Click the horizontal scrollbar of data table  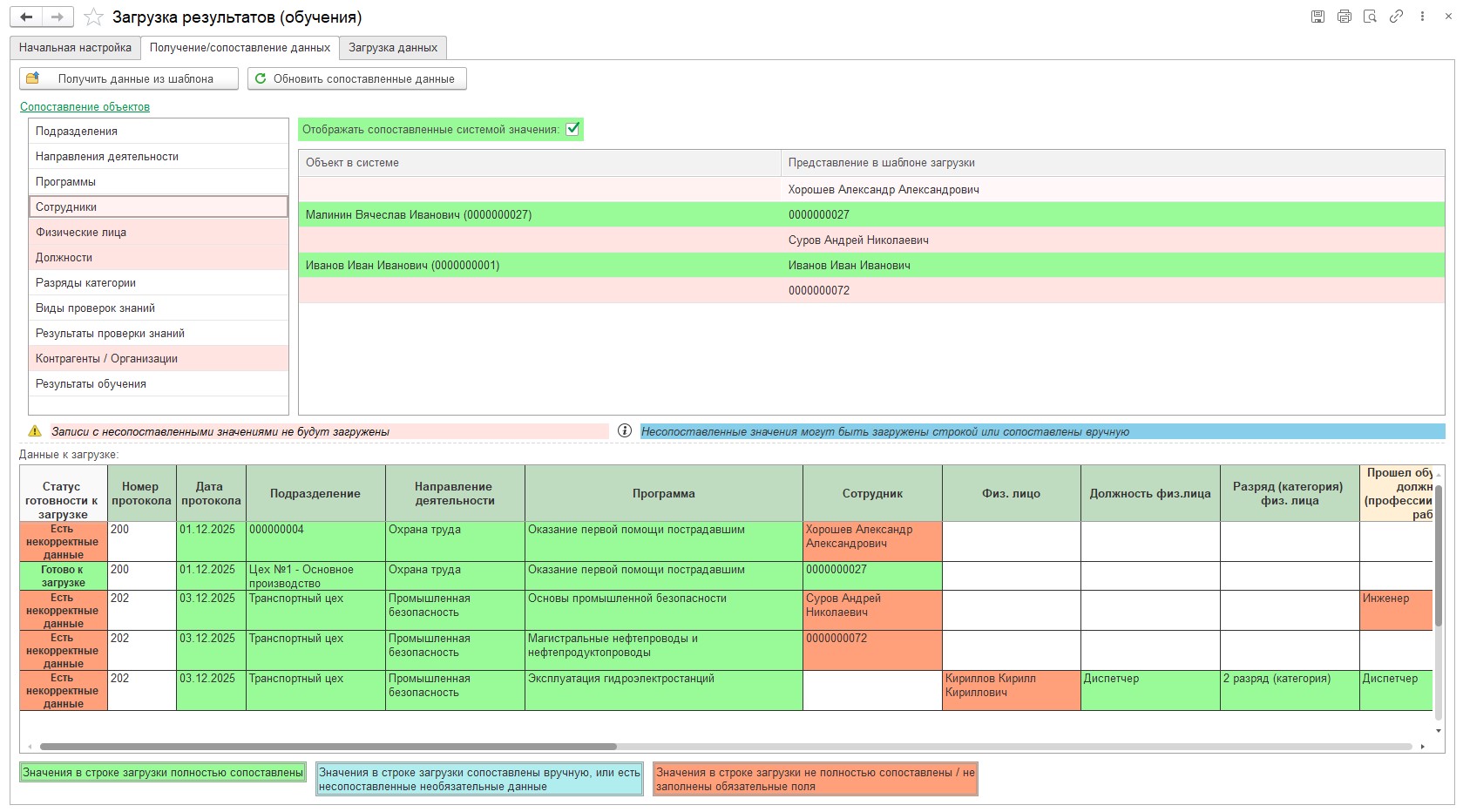tap(328, 747)
